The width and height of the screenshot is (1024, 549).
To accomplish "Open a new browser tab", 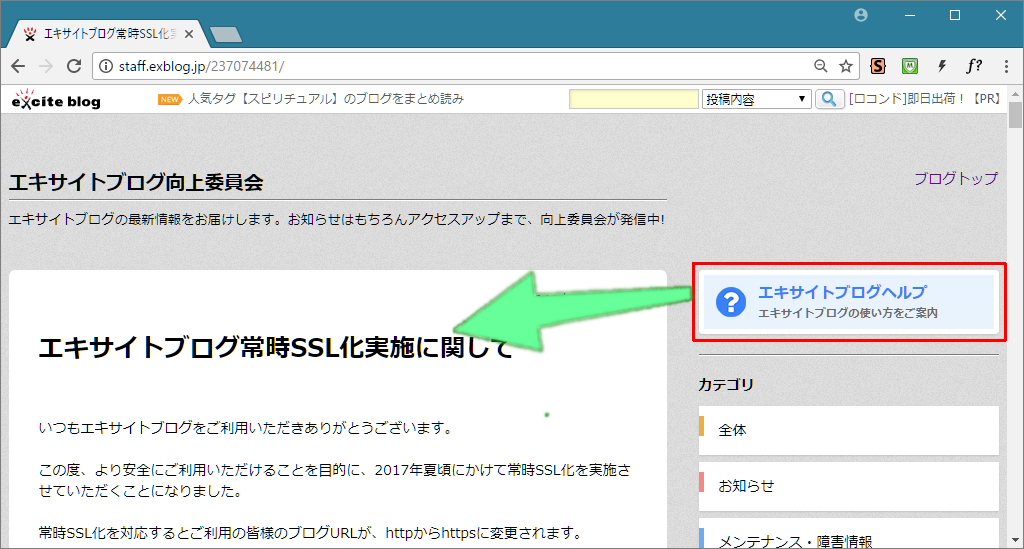I will 226,35.
